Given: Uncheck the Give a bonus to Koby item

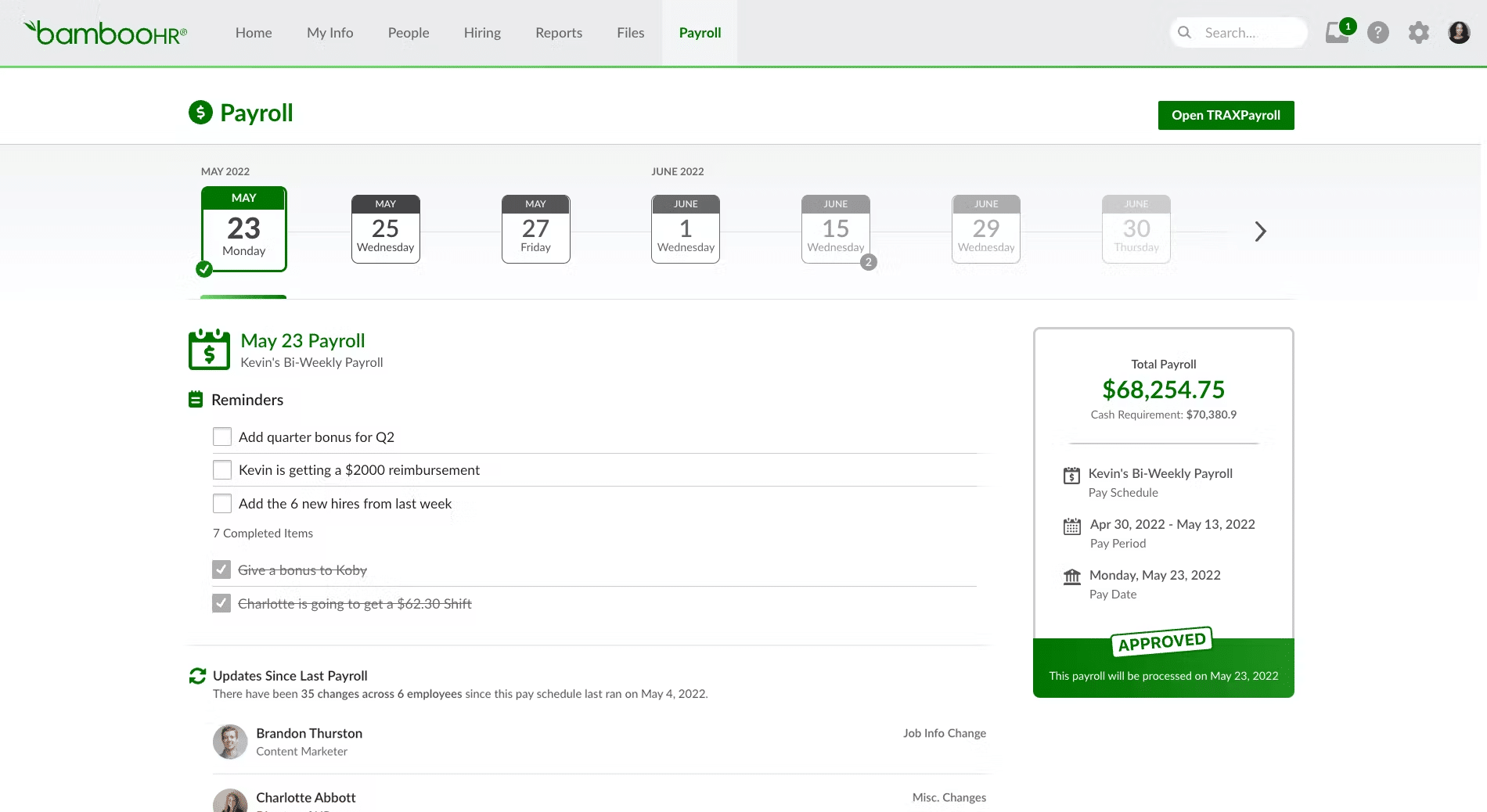Looking at the screenshot, I should pyautogui.click(x=221, y=569).
